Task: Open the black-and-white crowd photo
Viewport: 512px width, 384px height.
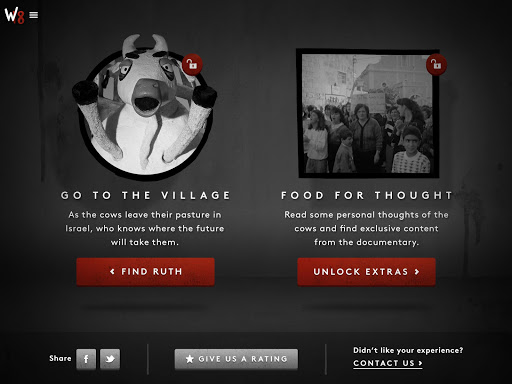Action: [x=368, y=113]
